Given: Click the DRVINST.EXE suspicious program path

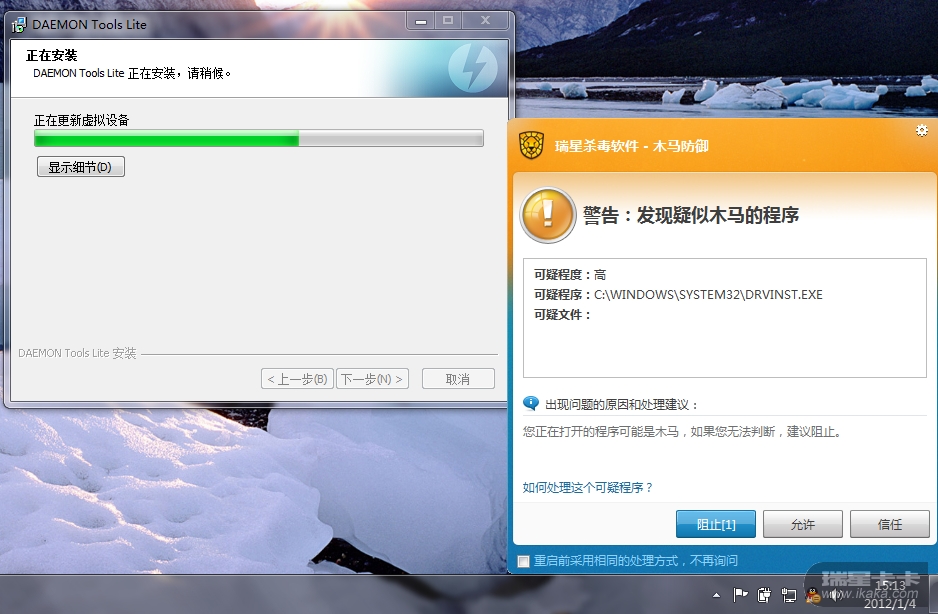Looking at the screenshot, I should pos(708,294).
